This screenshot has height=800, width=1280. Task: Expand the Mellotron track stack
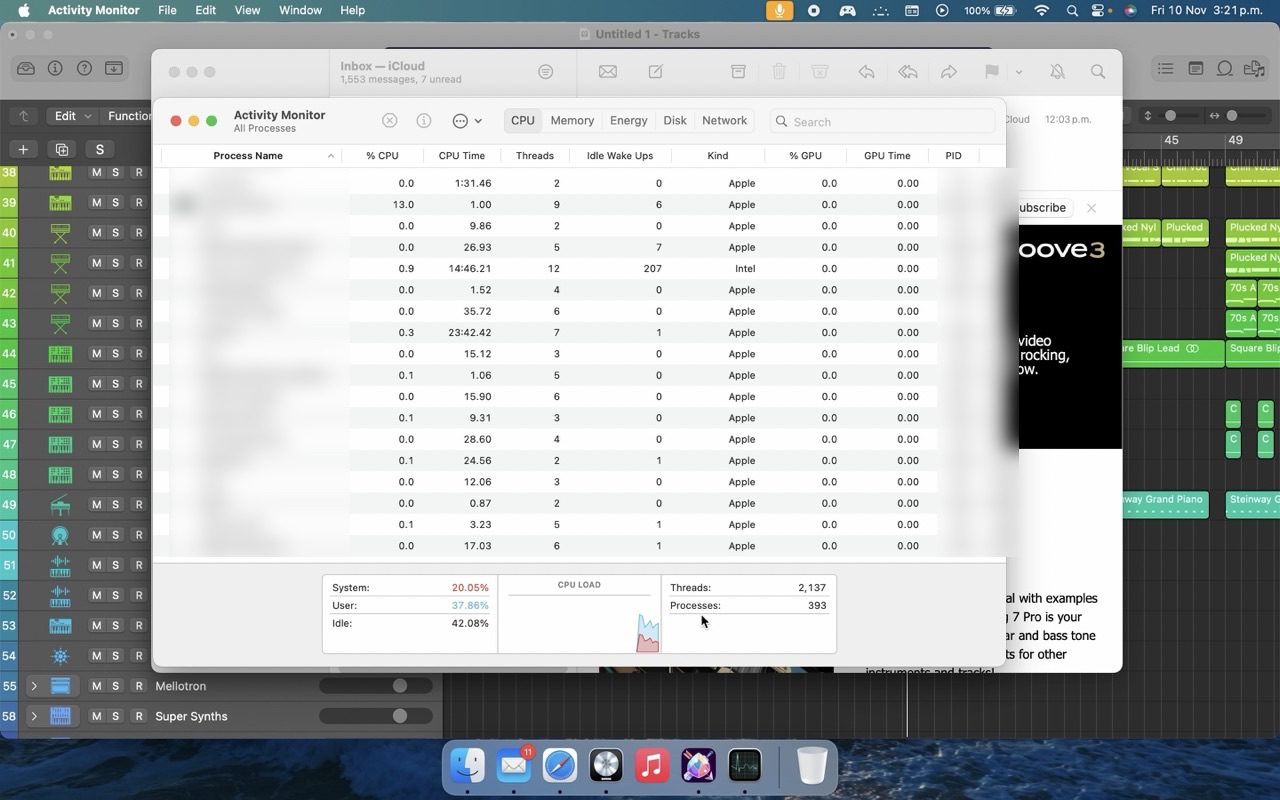(x=36, y=686)
